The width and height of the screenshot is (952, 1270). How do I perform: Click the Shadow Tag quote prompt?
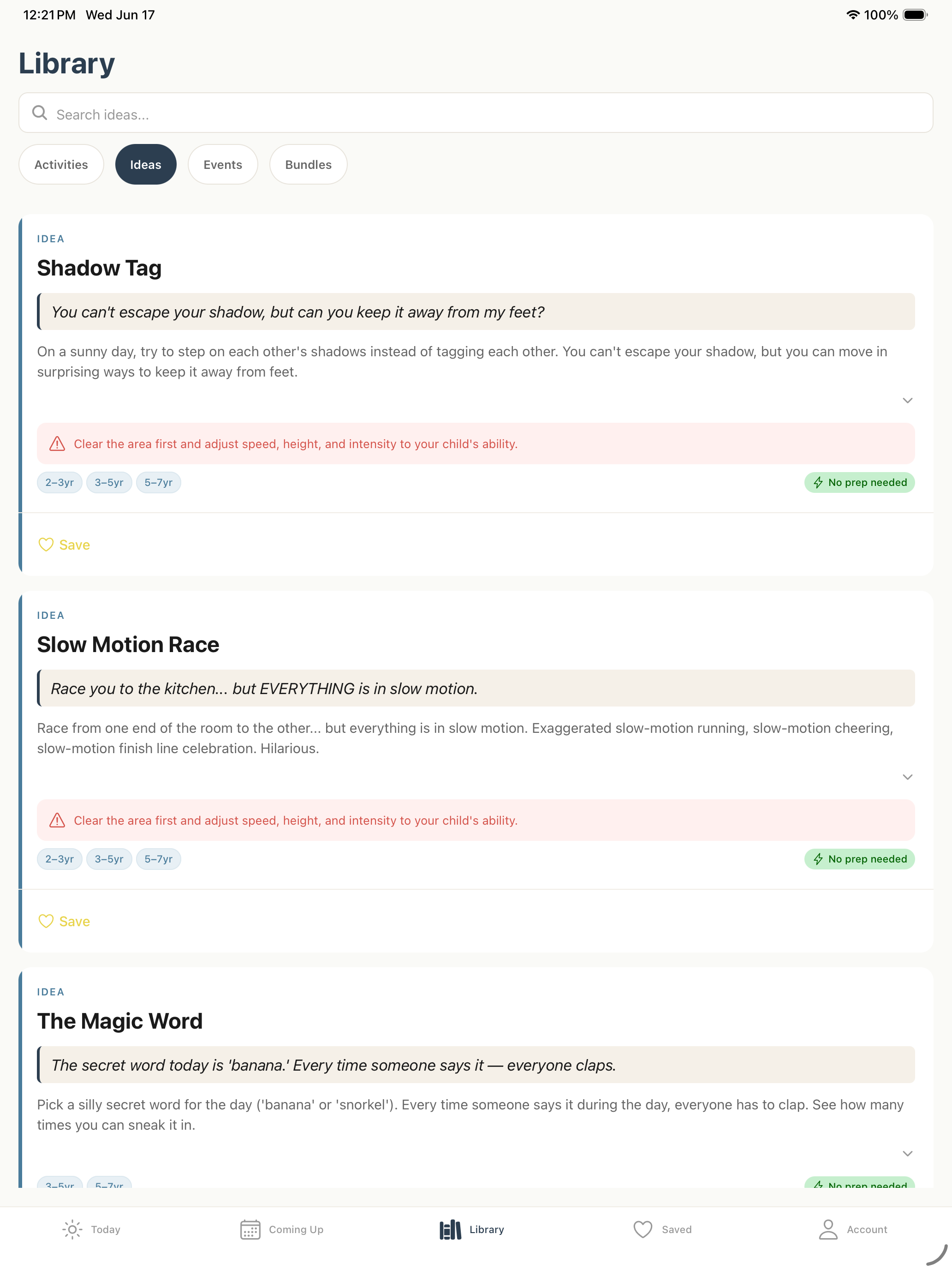[x=476, y=312]
